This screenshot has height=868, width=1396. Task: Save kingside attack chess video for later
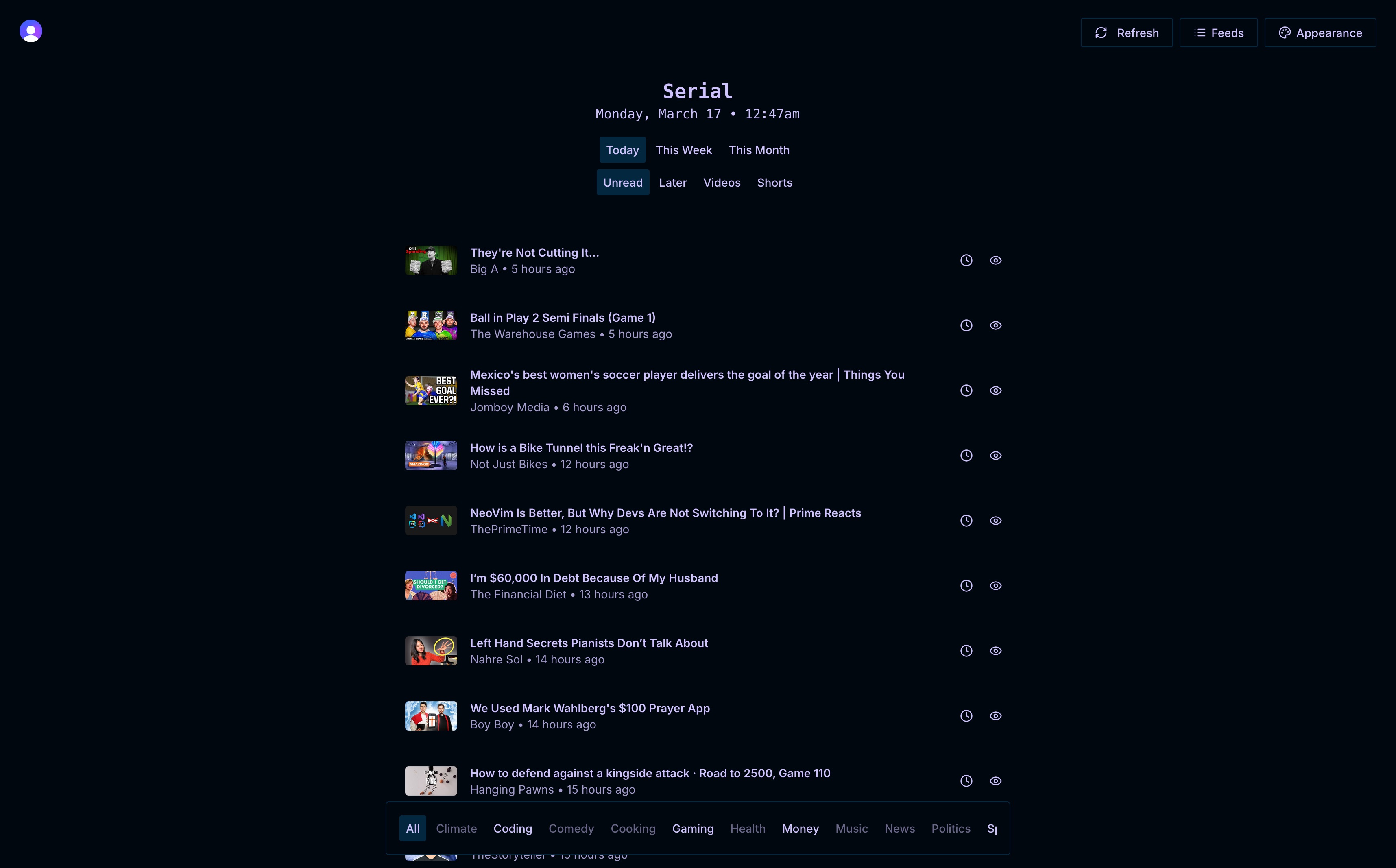(x=966, y=781)
